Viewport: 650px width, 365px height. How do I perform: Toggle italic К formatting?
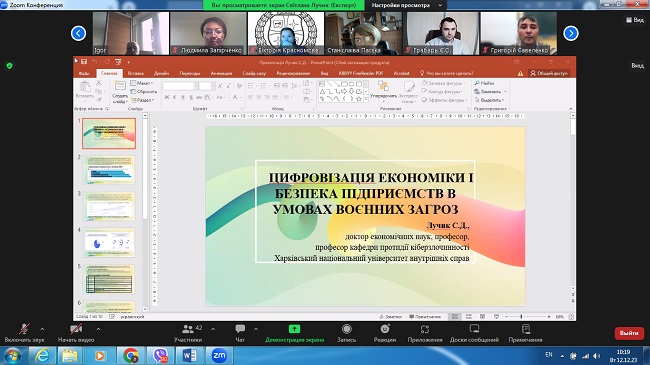click(x=175, y=97)
